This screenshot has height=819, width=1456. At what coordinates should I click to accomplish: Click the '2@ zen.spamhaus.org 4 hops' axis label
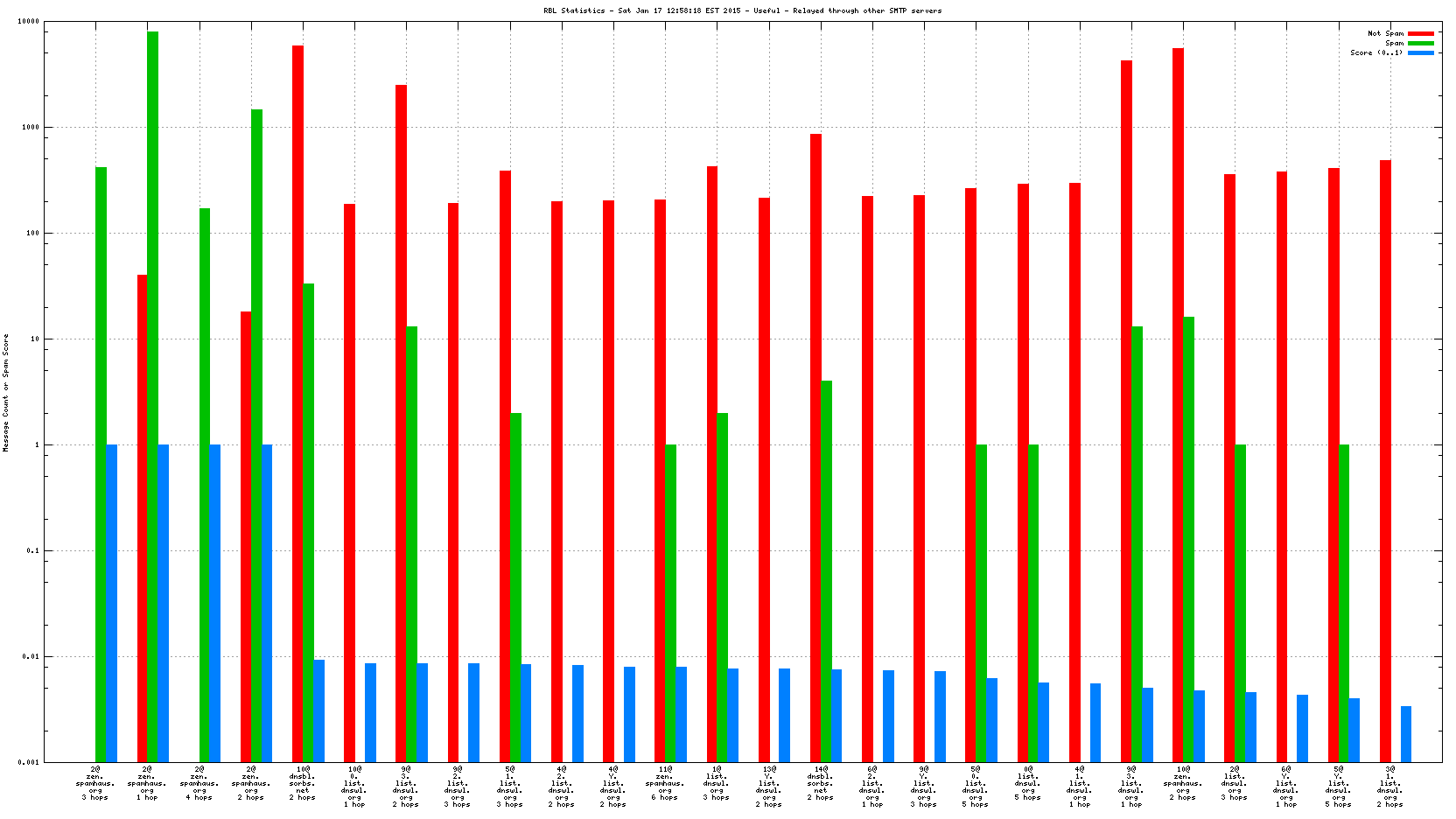point(199,783)
